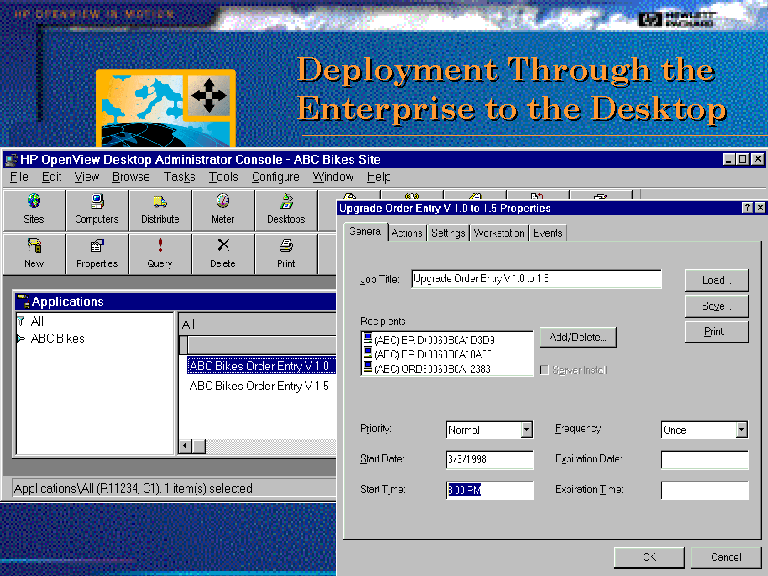Open the Priority dropdown
Screen dimensions: 768x576
coord(526,430)
